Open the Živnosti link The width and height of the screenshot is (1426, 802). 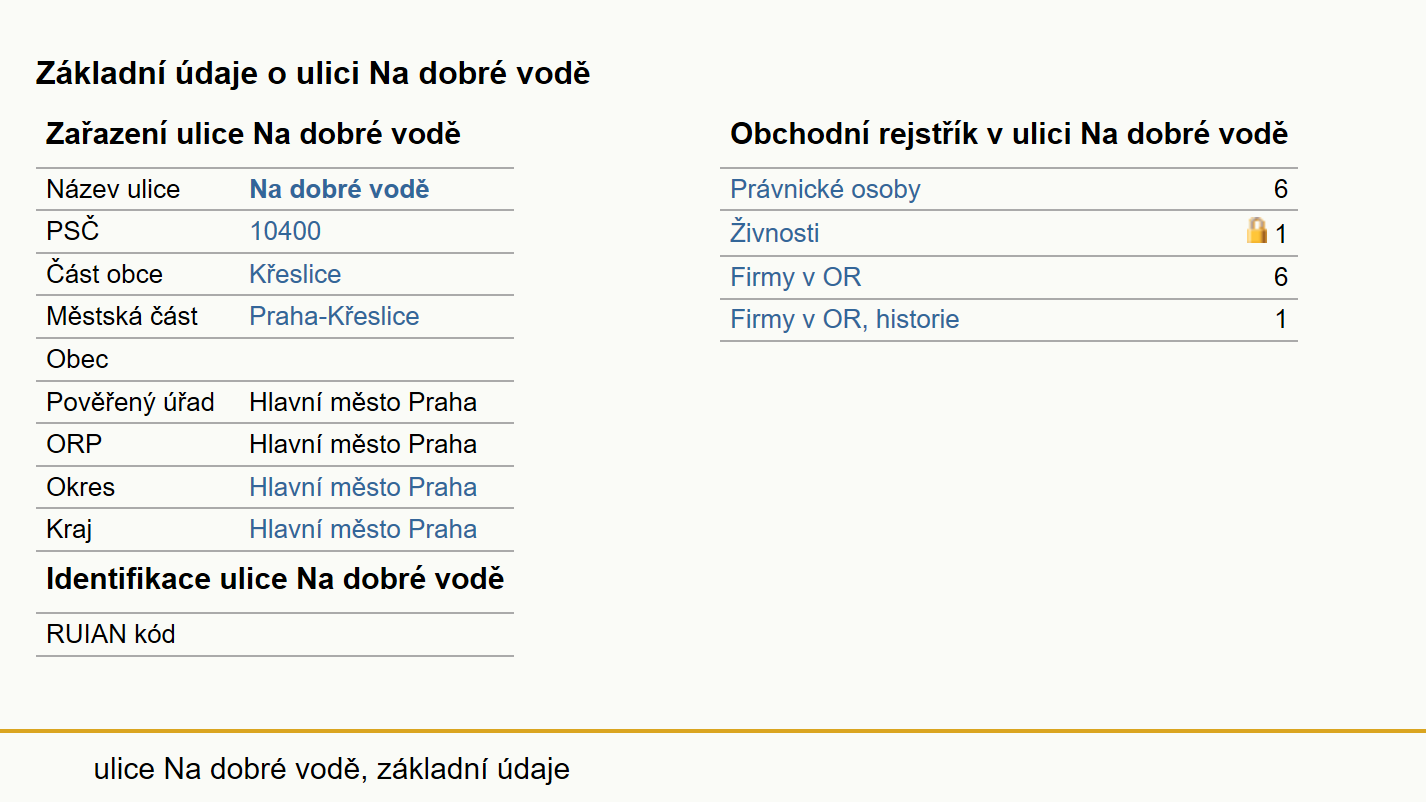(775, 233)
